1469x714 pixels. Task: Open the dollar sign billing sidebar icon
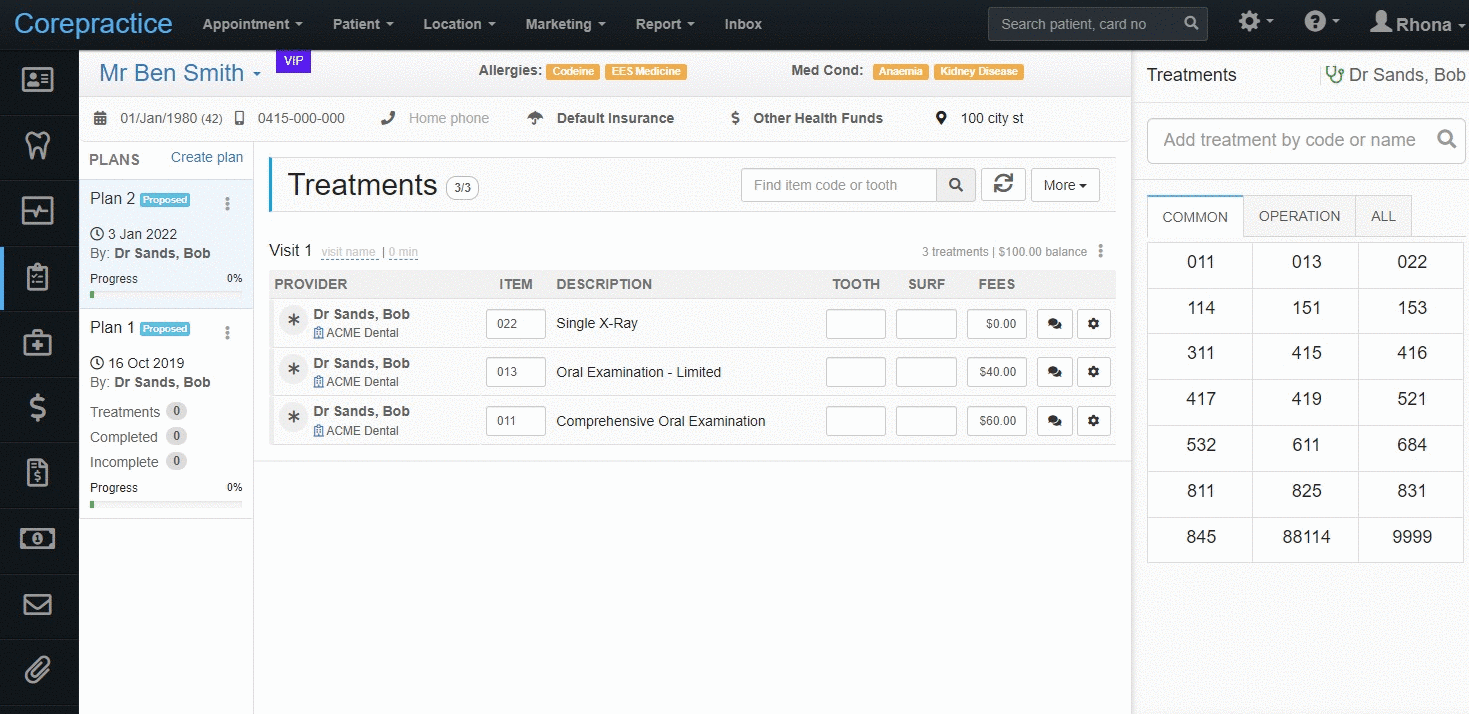[x=38, y=408]
